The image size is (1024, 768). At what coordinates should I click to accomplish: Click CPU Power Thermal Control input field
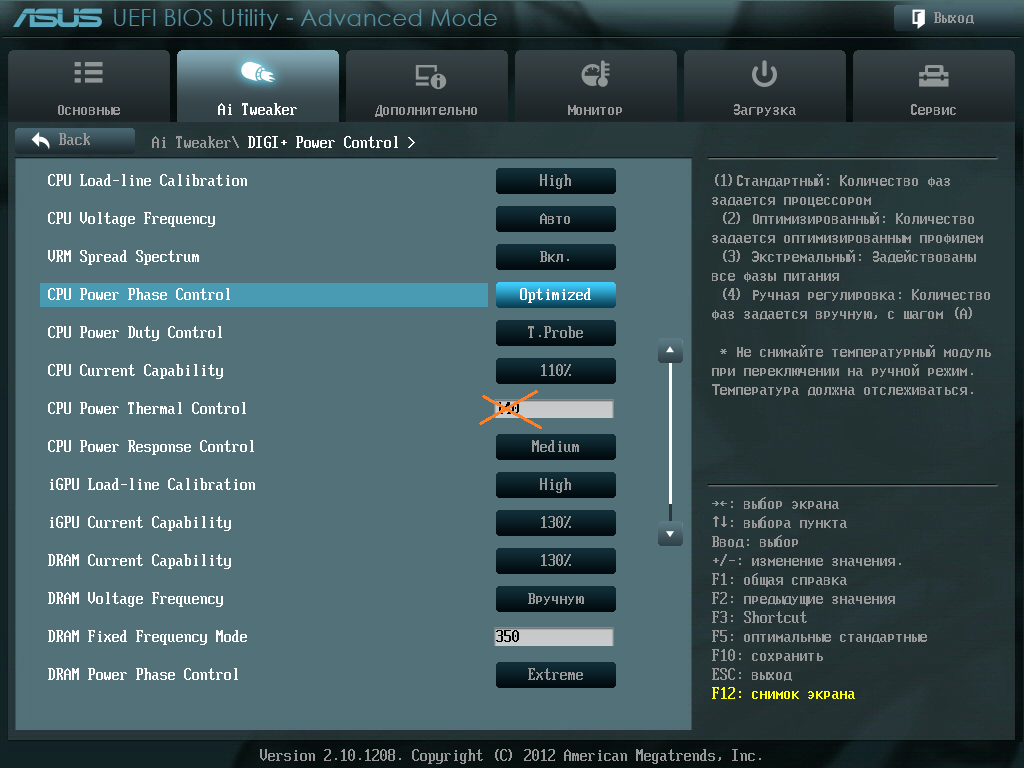[x=554, y=409]
